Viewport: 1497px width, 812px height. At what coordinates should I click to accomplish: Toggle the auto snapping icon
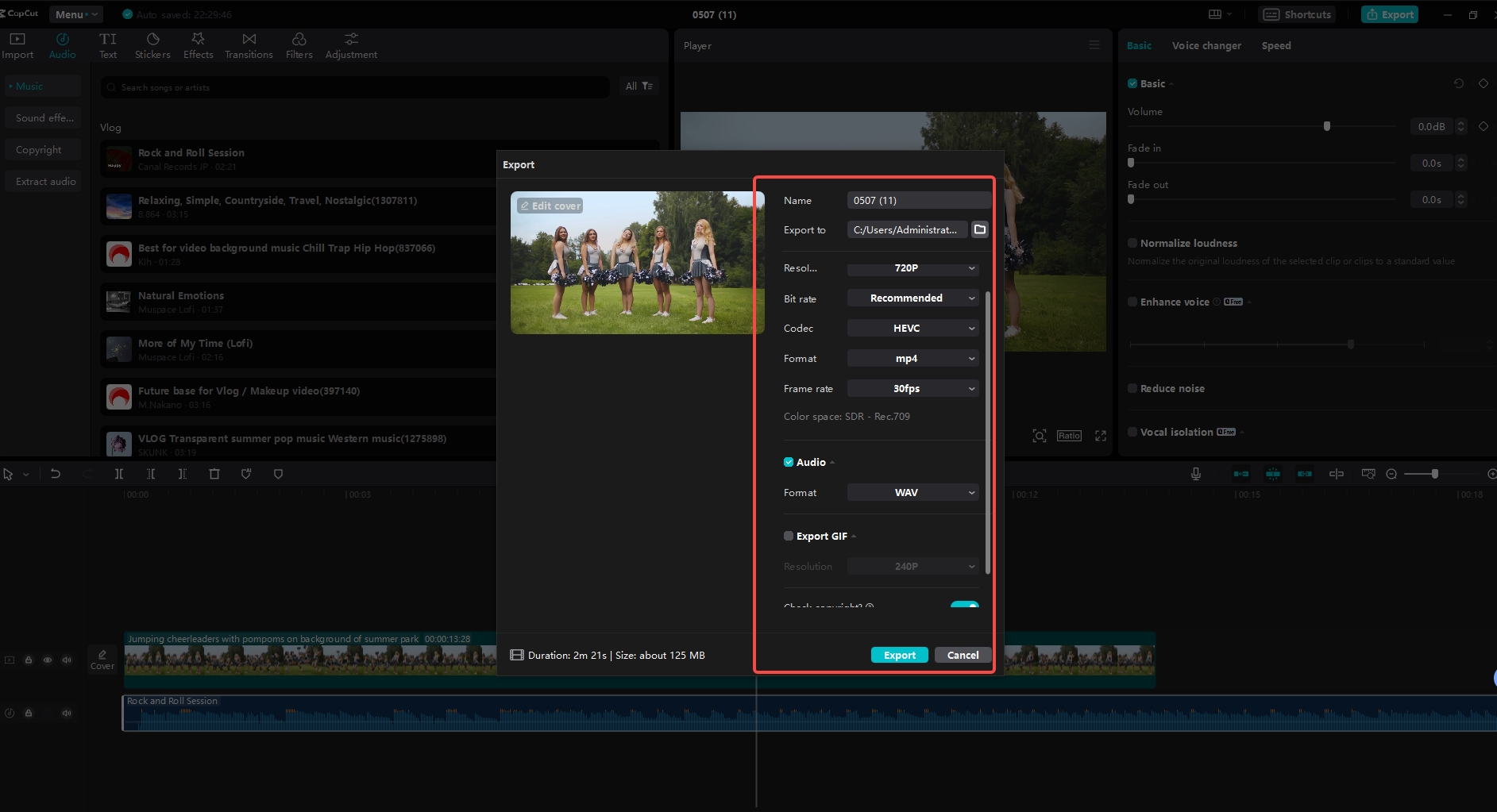[1273, 474]
